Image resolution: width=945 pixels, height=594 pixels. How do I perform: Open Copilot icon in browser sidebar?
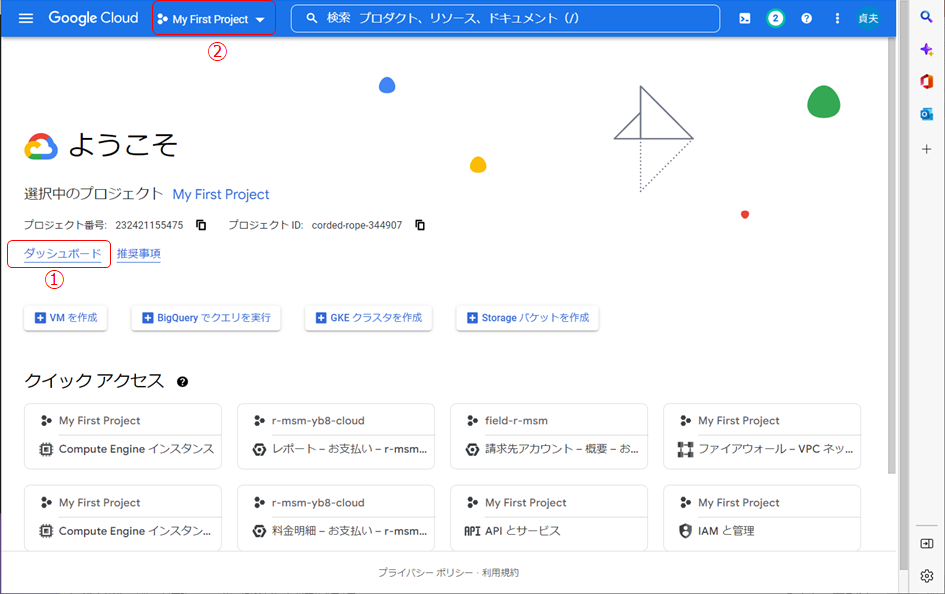[927, 50]
